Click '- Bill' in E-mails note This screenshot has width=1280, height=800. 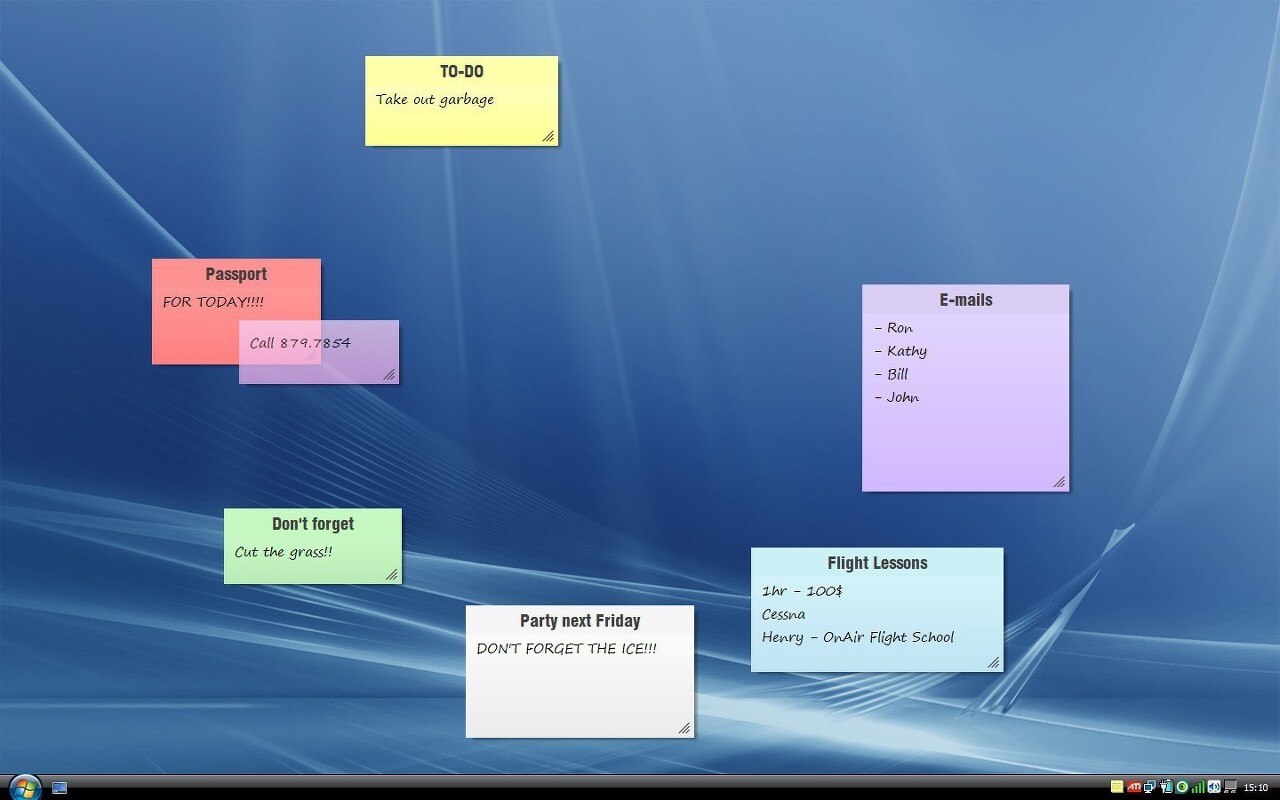click(x=891, y=374)
